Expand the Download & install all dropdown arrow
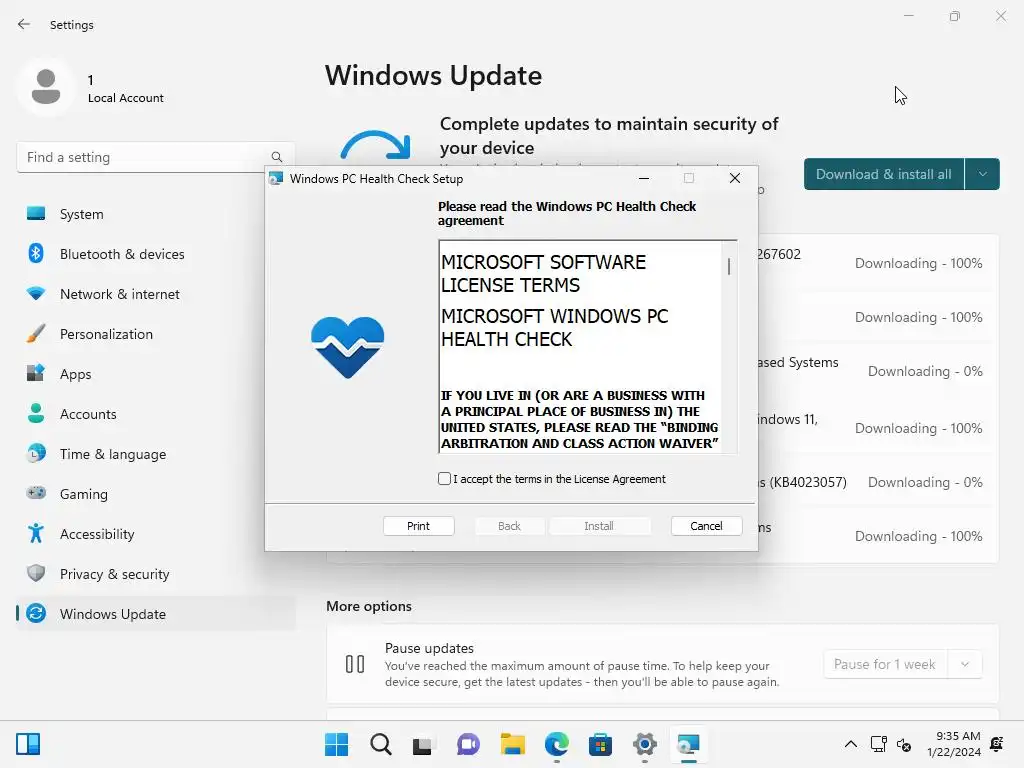Screen dimensions: 1024x768 click(982, 174)
